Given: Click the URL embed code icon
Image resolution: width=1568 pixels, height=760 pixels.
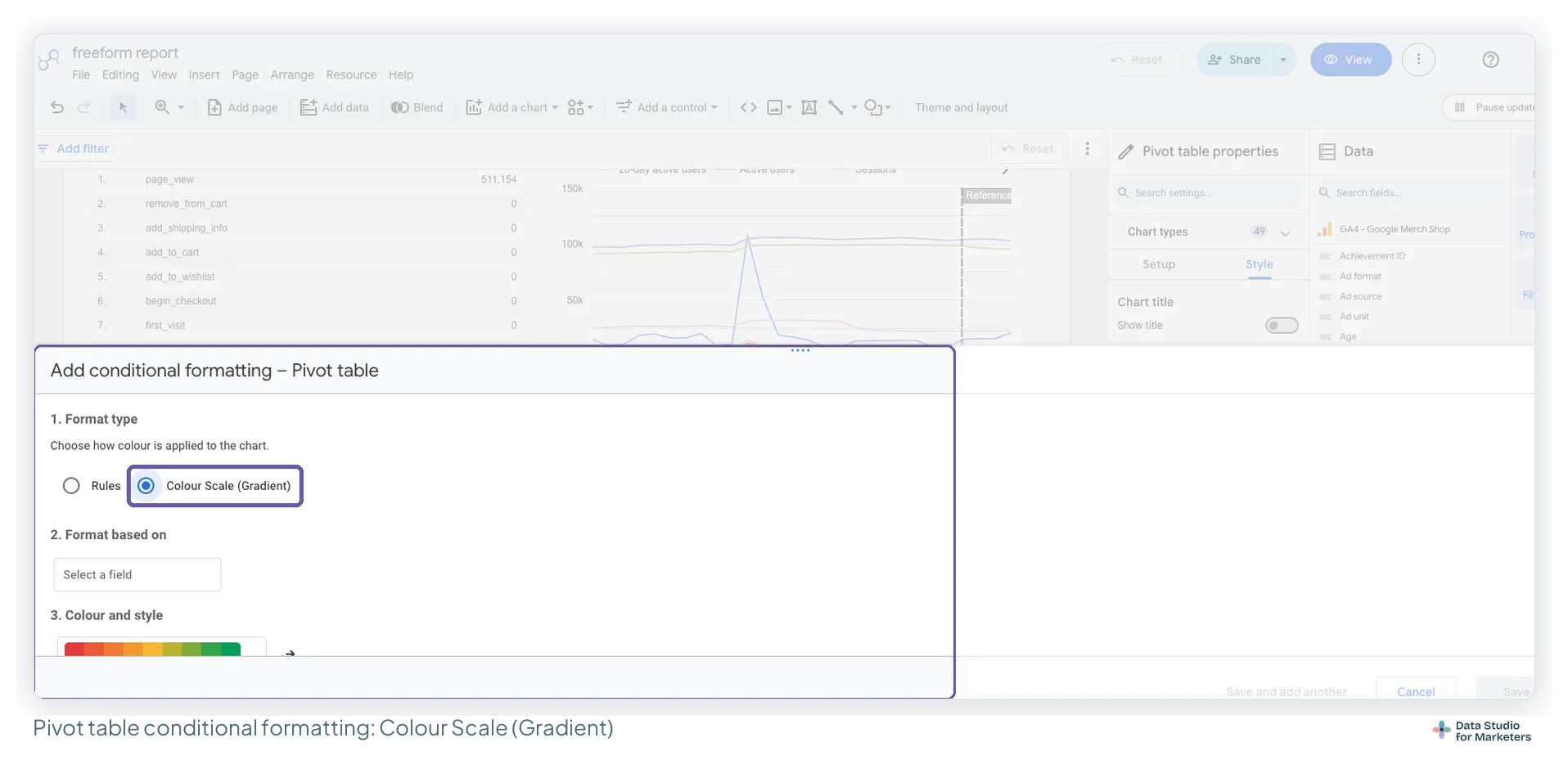Looking at the screenshot, I should [748, 107].
